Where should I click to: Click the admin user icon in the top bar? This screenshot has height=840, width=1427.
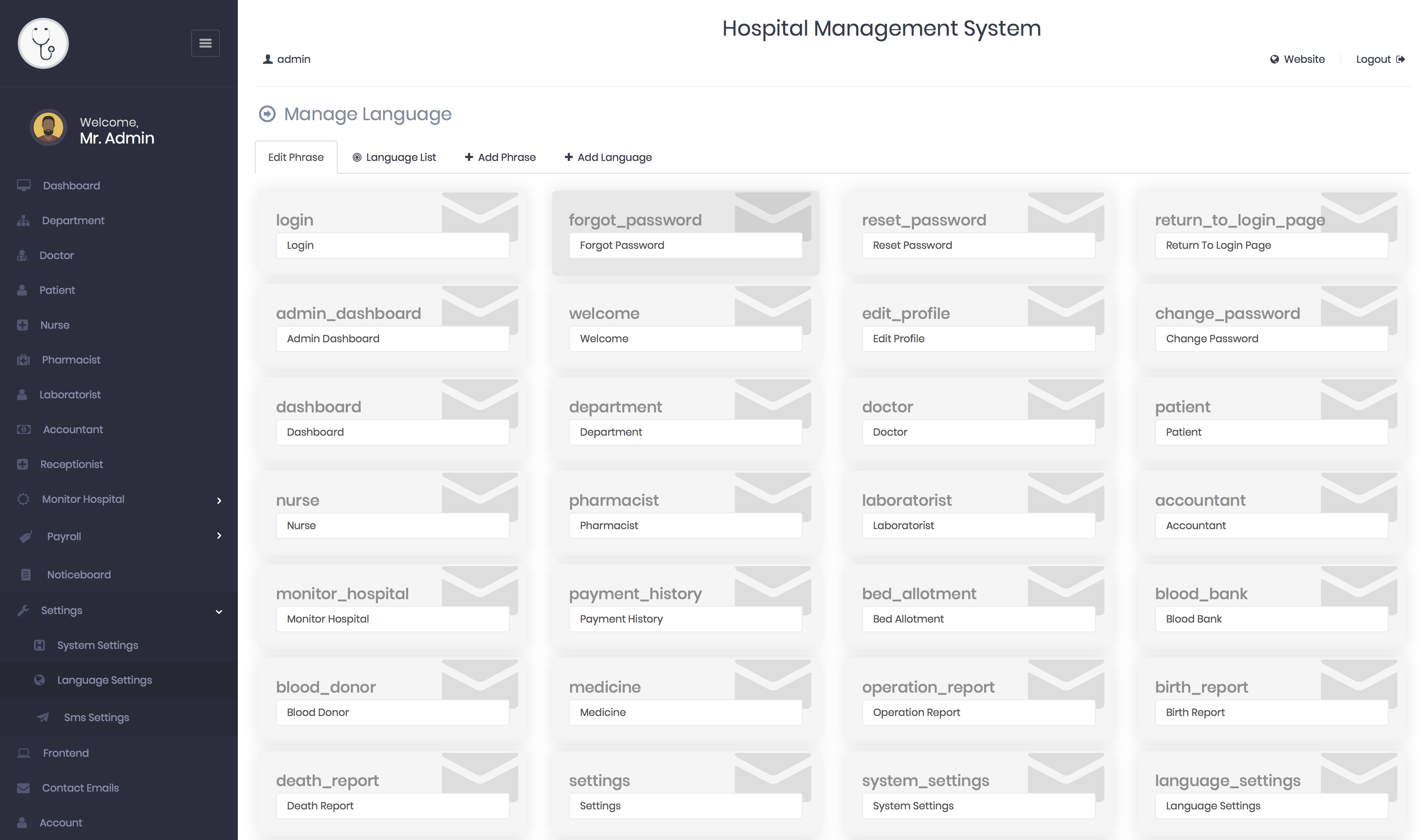268,59
